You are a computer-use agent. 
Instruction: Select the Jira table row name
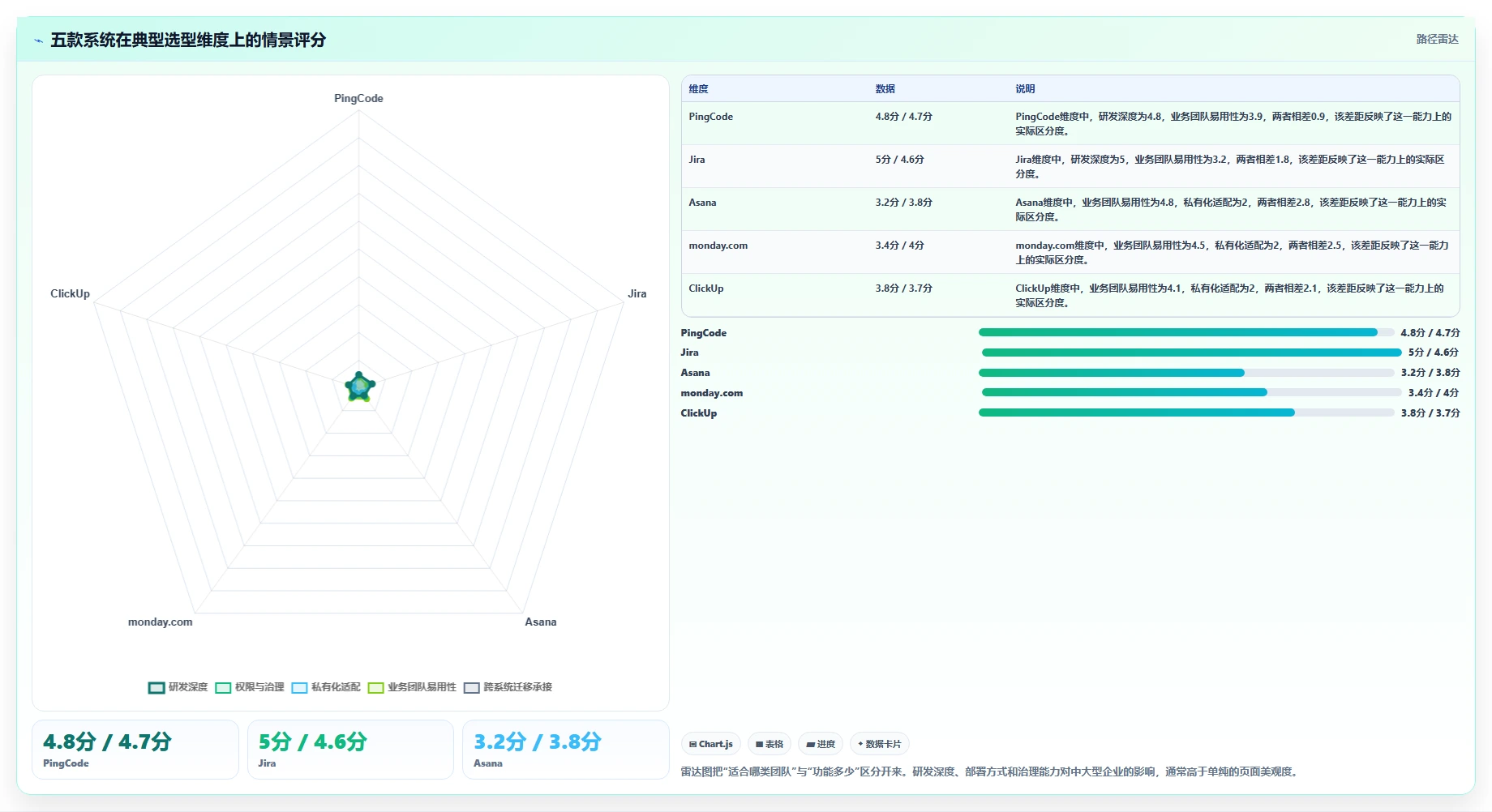coord(697,160)
